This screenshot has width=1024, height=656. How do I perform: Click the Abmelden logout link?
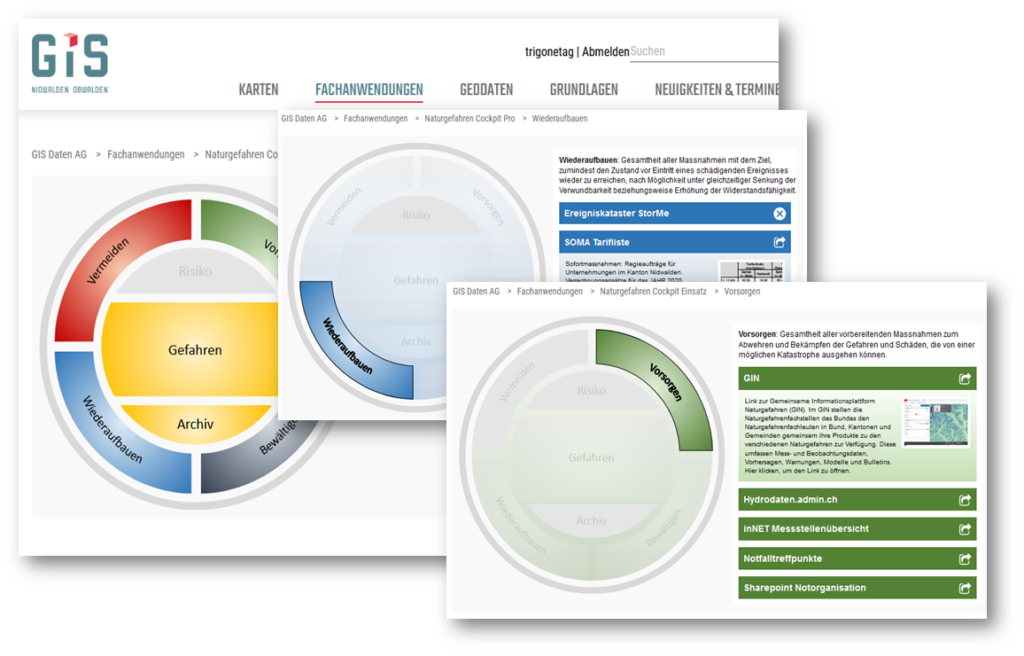(x=606, y=51)
